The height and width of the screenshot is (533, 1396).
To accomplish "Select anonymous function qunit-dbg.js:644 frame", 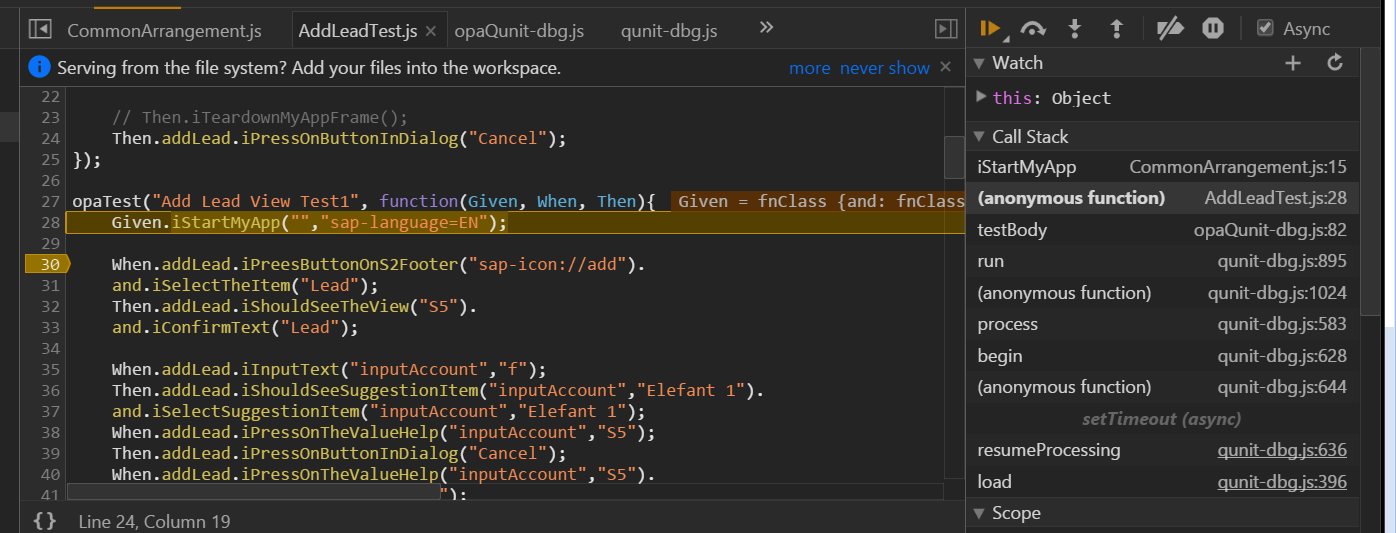I will tap(1162, 387).
